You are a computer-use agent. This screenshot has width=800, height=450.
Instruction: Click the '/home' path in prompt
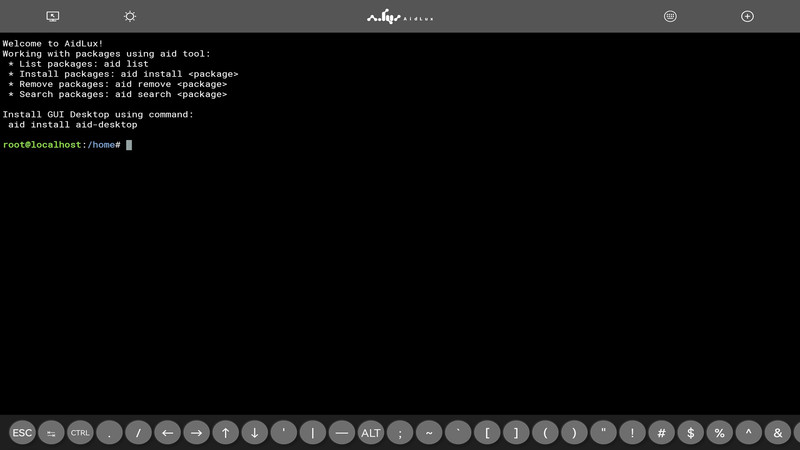(x=101, y=145)
